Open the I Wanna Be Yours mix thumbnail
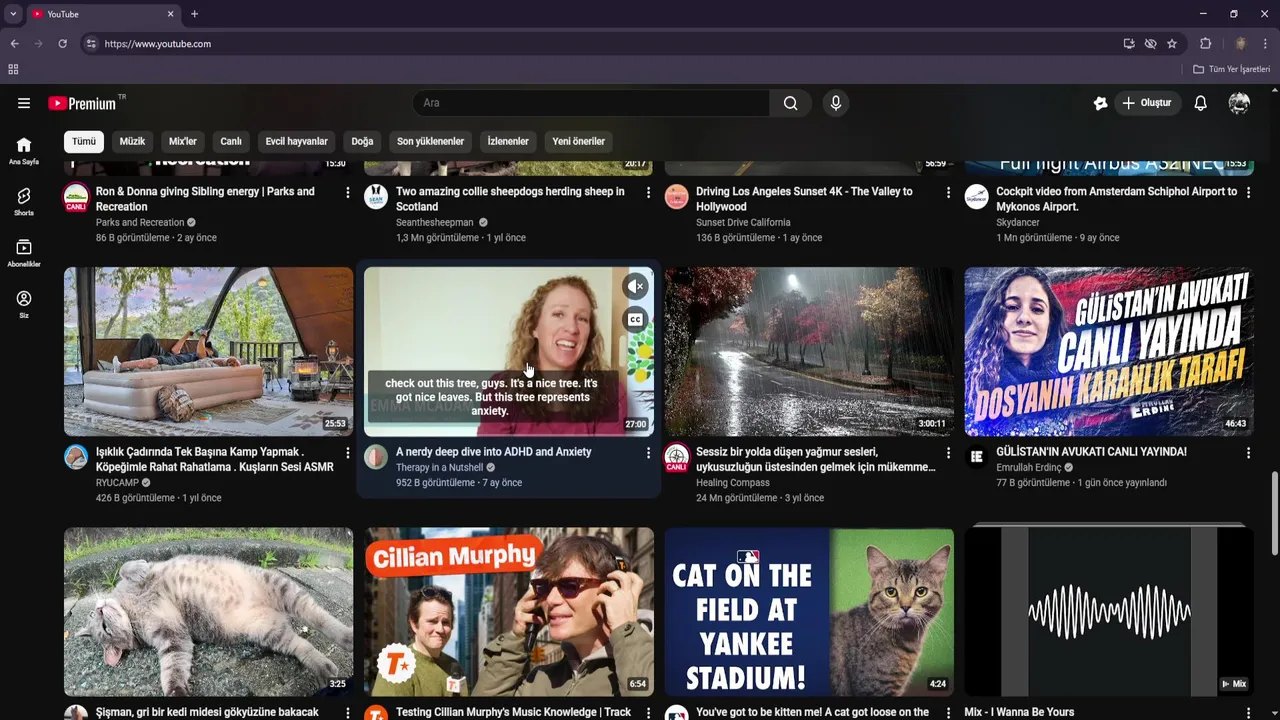The image size is (1280, 720). tap(1109, 612)
